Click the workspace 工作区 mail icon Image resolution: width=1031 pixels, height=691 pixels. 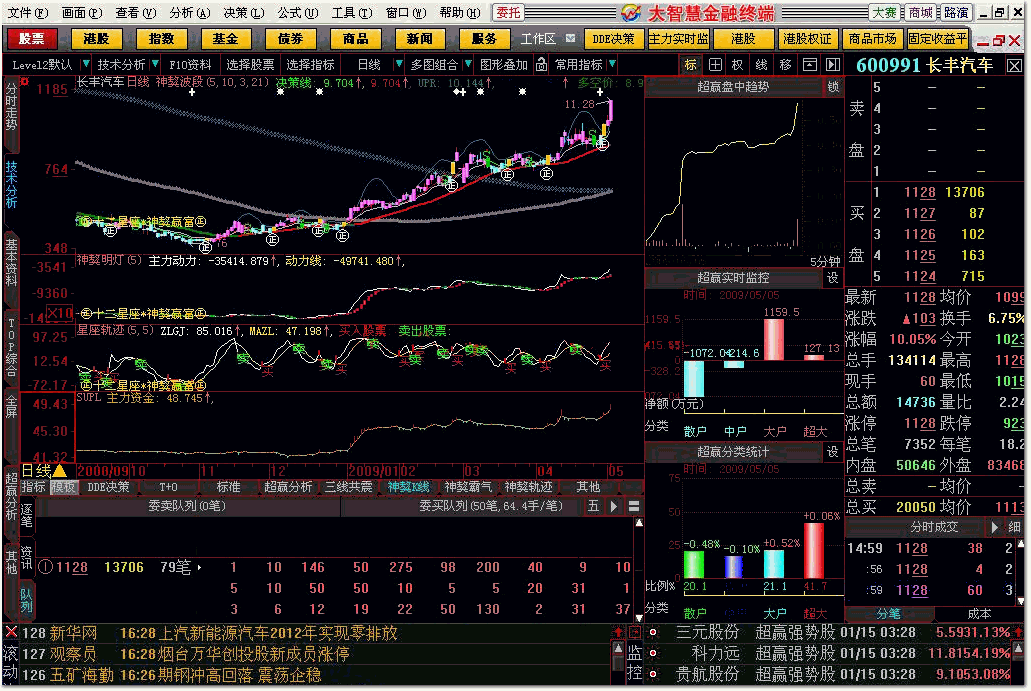tap(570, 39)
